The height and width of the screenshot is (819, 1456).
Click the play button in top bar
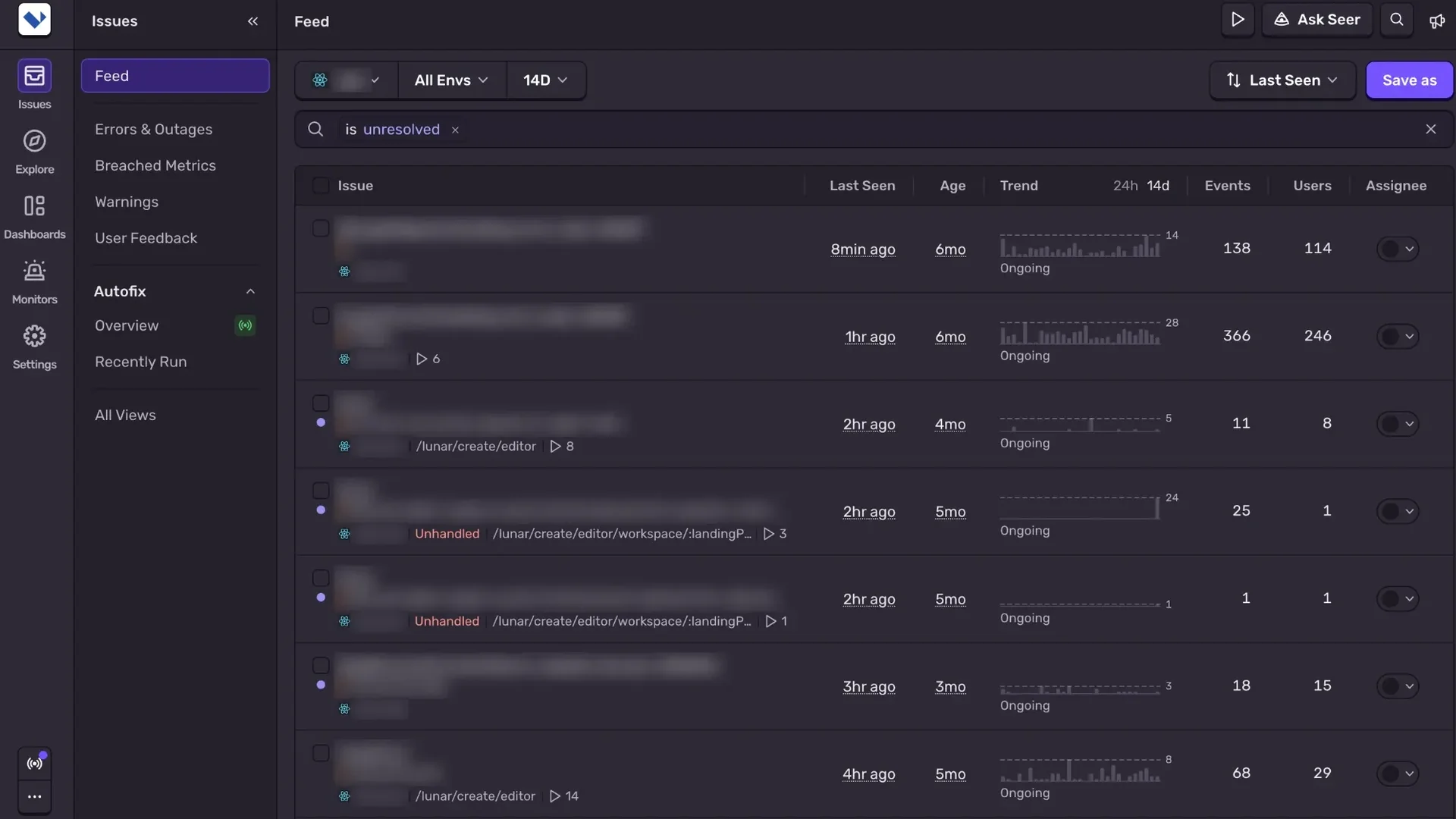(x=1238, y=20)
